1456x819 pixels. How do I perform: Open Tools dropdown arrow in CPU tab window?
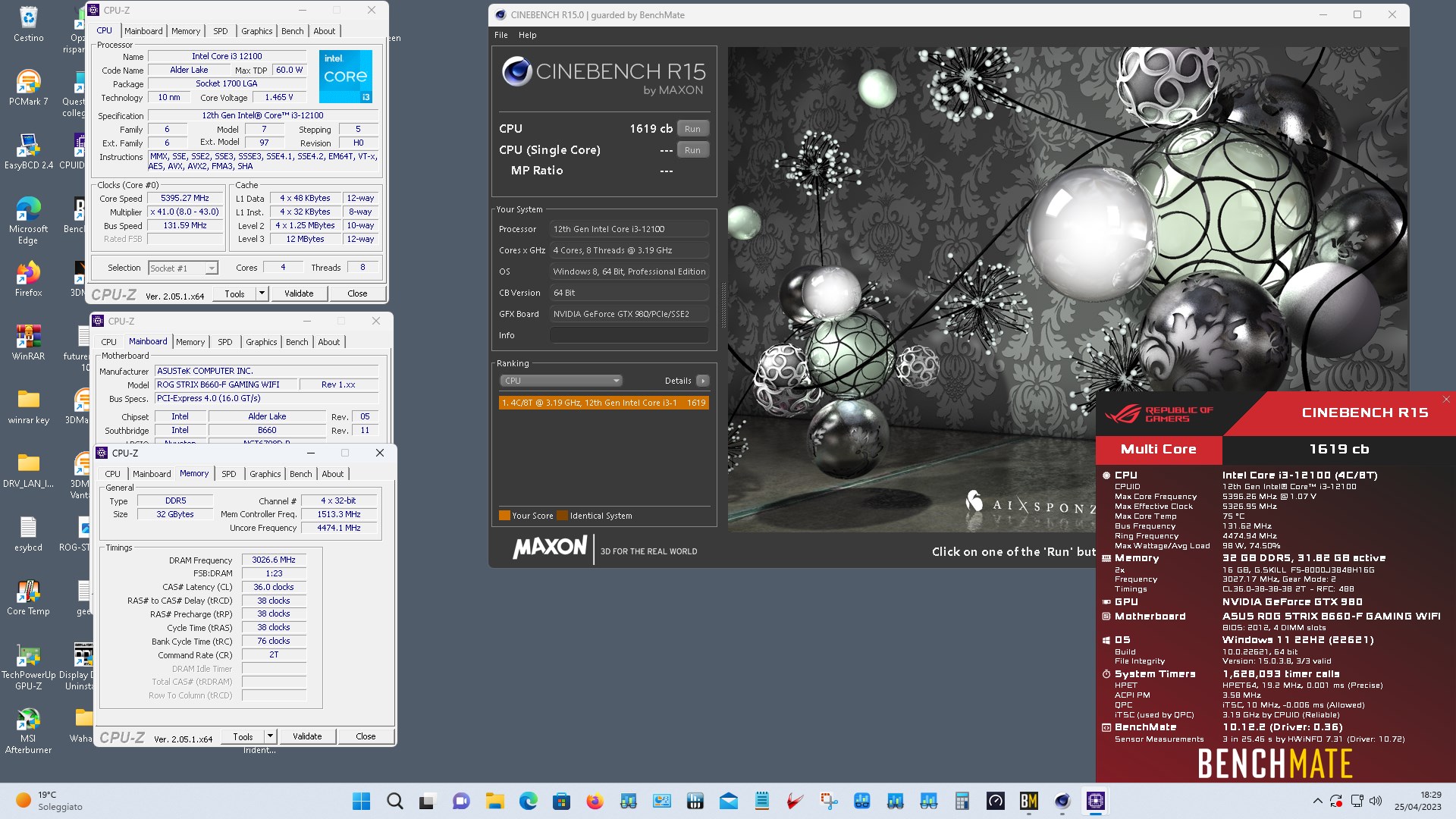262,293
